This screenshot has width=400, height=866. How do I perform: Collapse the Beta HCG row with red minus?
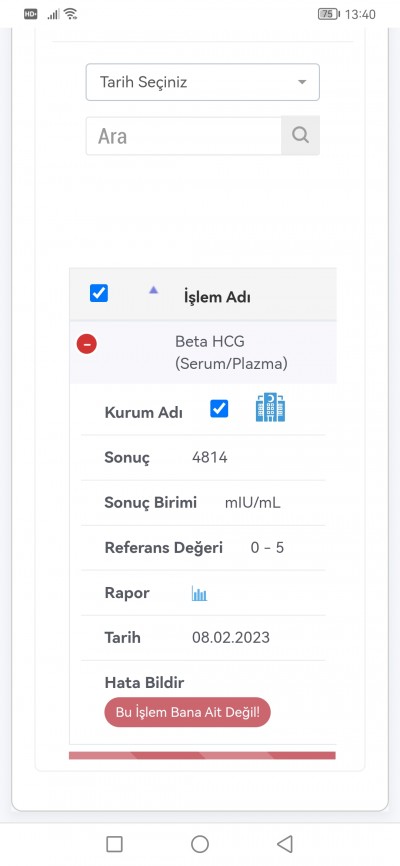[x=87, y=344]
